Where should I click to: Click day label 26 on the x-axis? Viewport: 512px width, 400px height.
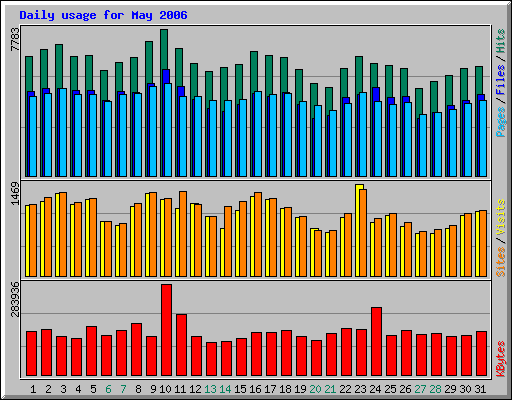click(x=405, y=389)
